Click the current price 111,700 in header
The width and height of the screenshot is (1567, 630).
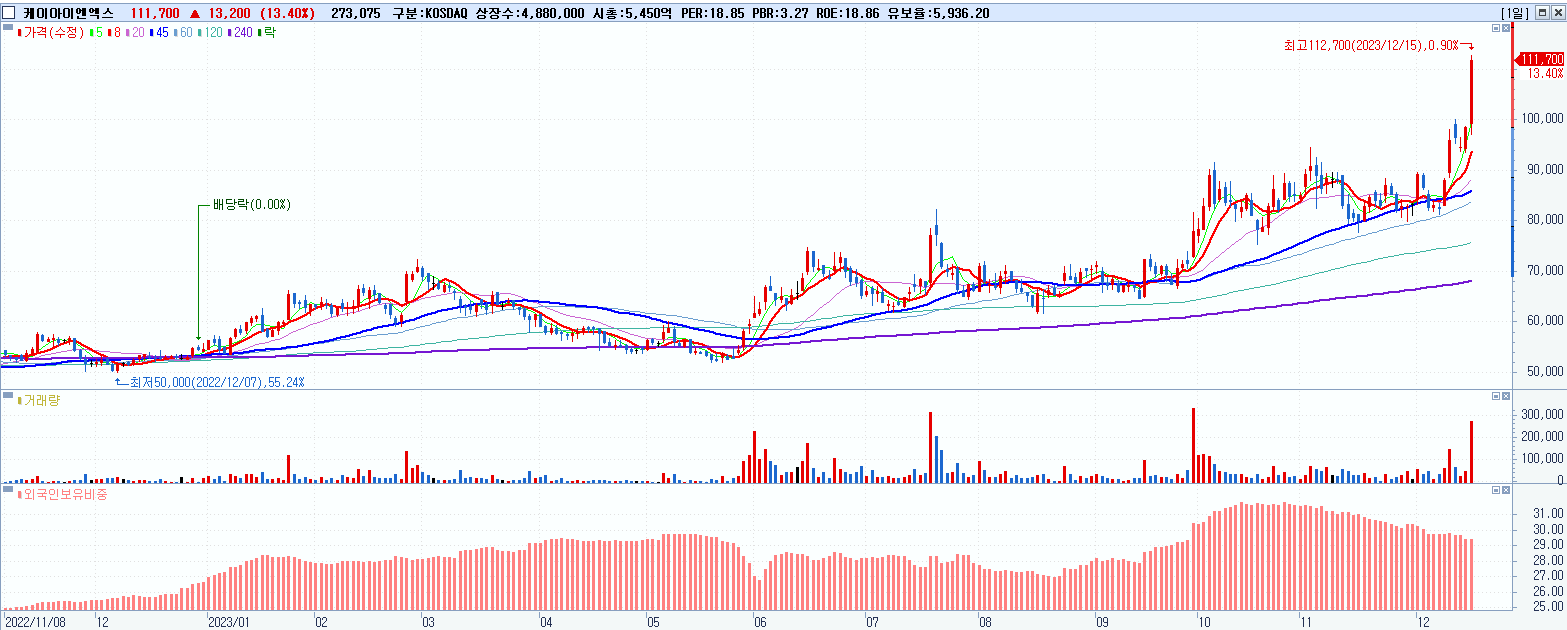coord(153,13)
